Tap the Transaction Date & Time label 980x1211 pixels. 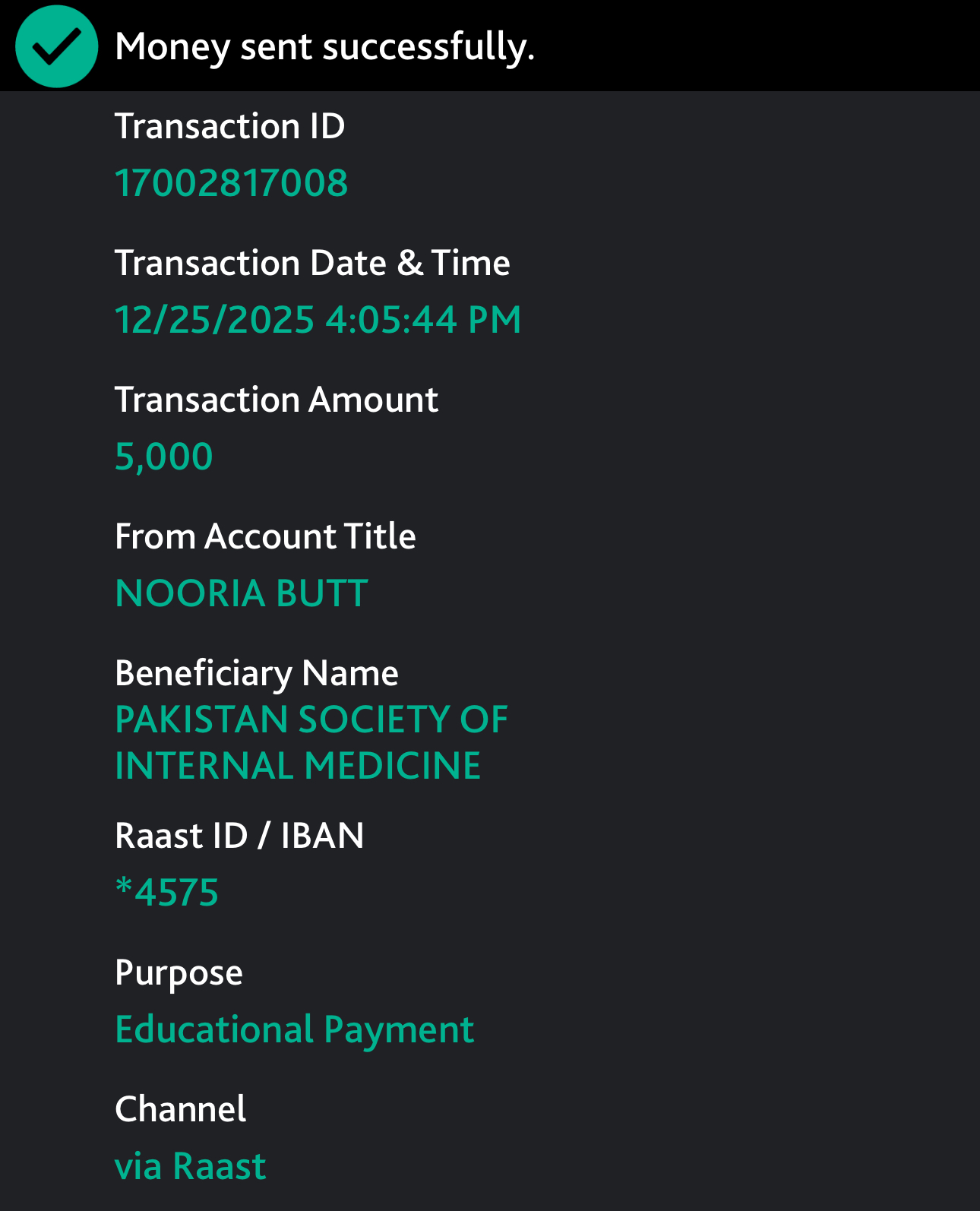(312, 263)
